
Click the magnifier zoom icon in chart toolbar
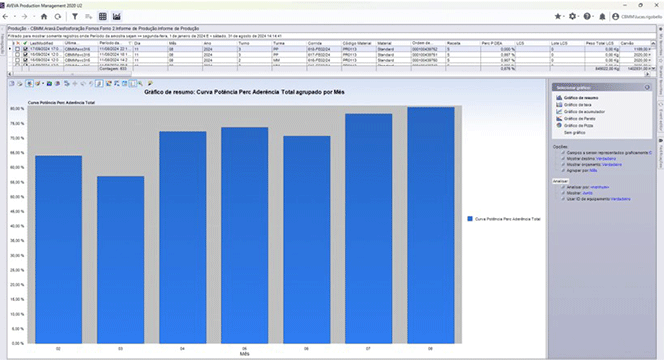tap(140, 84)
